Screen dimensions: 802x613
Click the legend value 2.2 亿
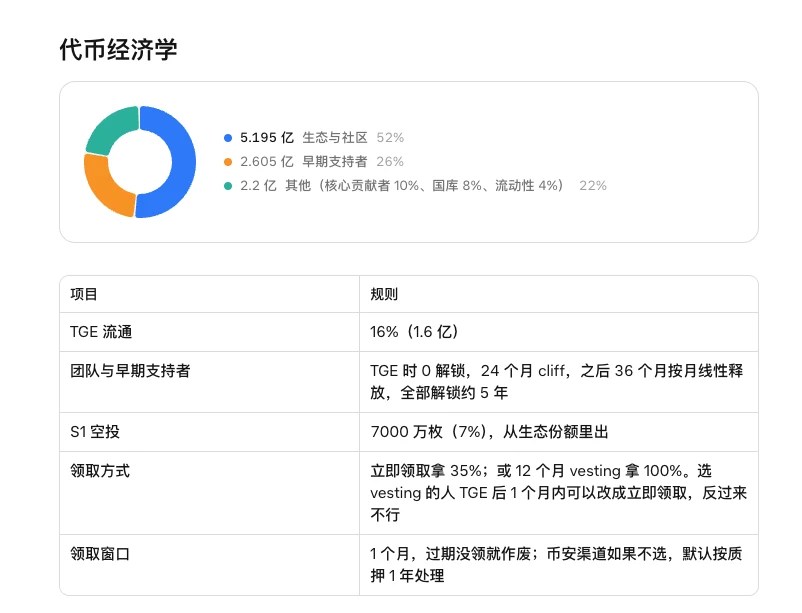[x=258, y=186]
